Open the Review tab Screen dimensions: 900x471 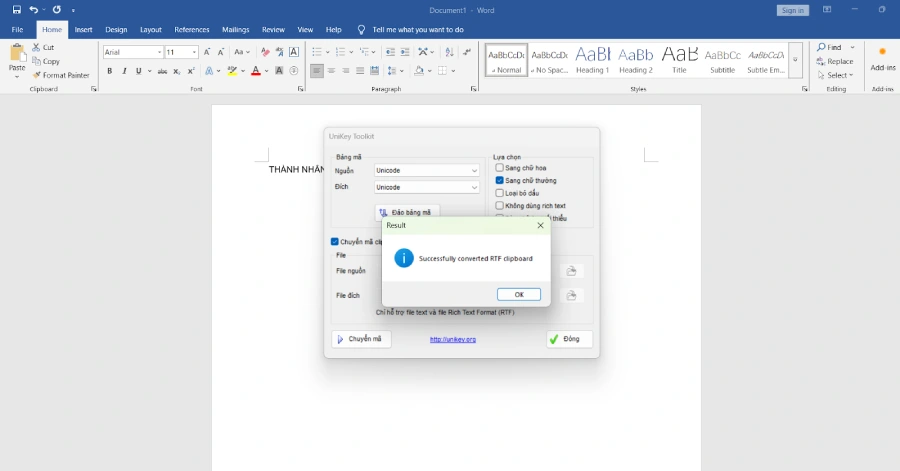pyautogui.click(x=273, y=30)
